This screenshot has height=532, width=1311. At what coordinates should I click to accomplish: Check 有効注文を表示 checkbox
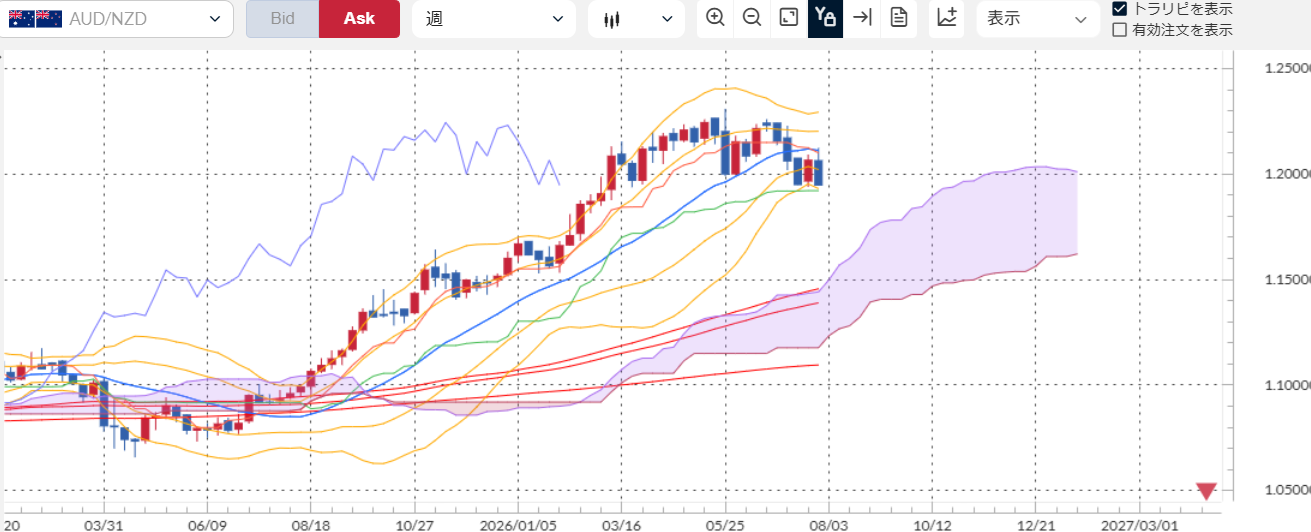tap(1120, 30)
